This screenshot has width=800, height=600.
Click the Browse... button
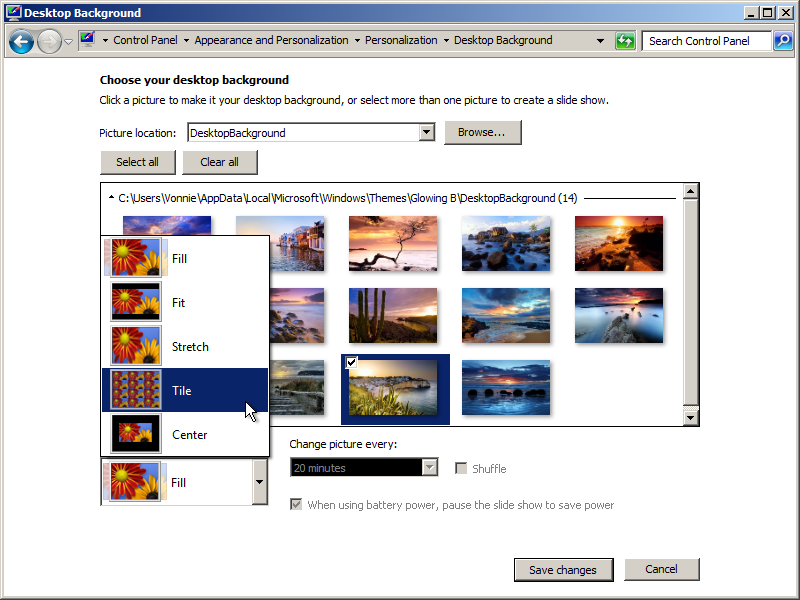point(483,132)
